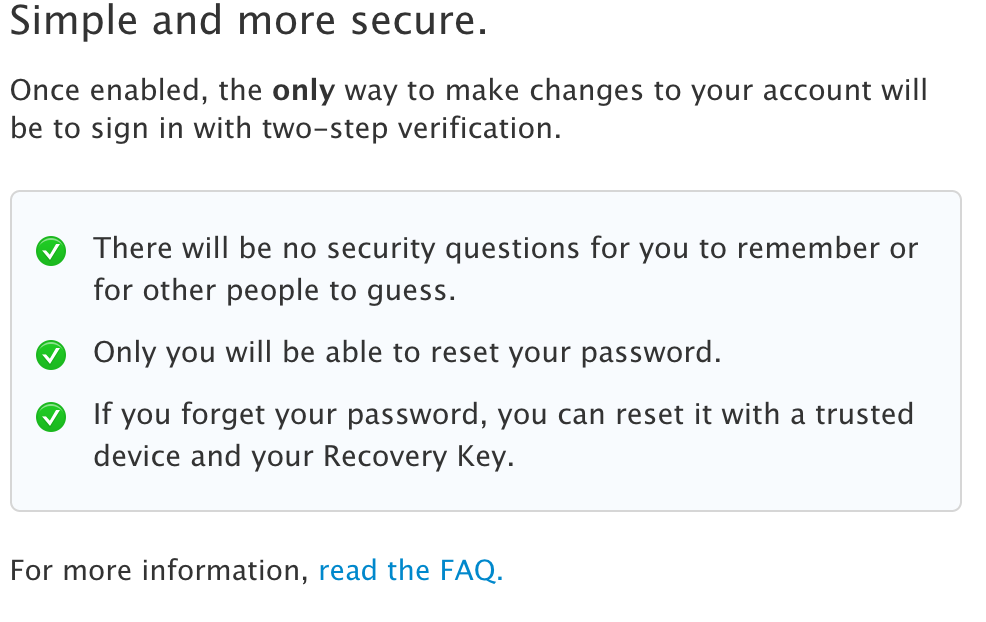The width and height of the screenshot is (986, 622).
Task: Click the For more information text
Action: click(158, 571)
